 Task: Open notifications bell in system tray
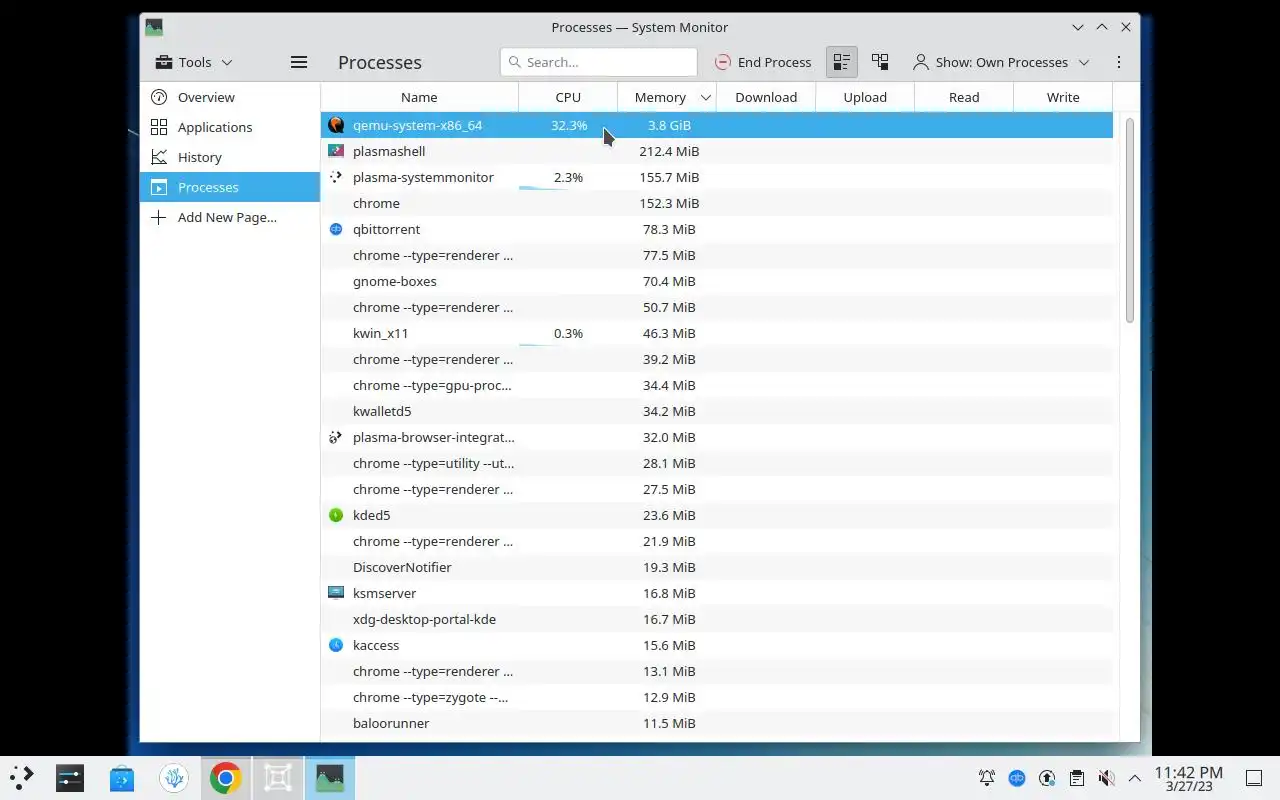[987, 777]
